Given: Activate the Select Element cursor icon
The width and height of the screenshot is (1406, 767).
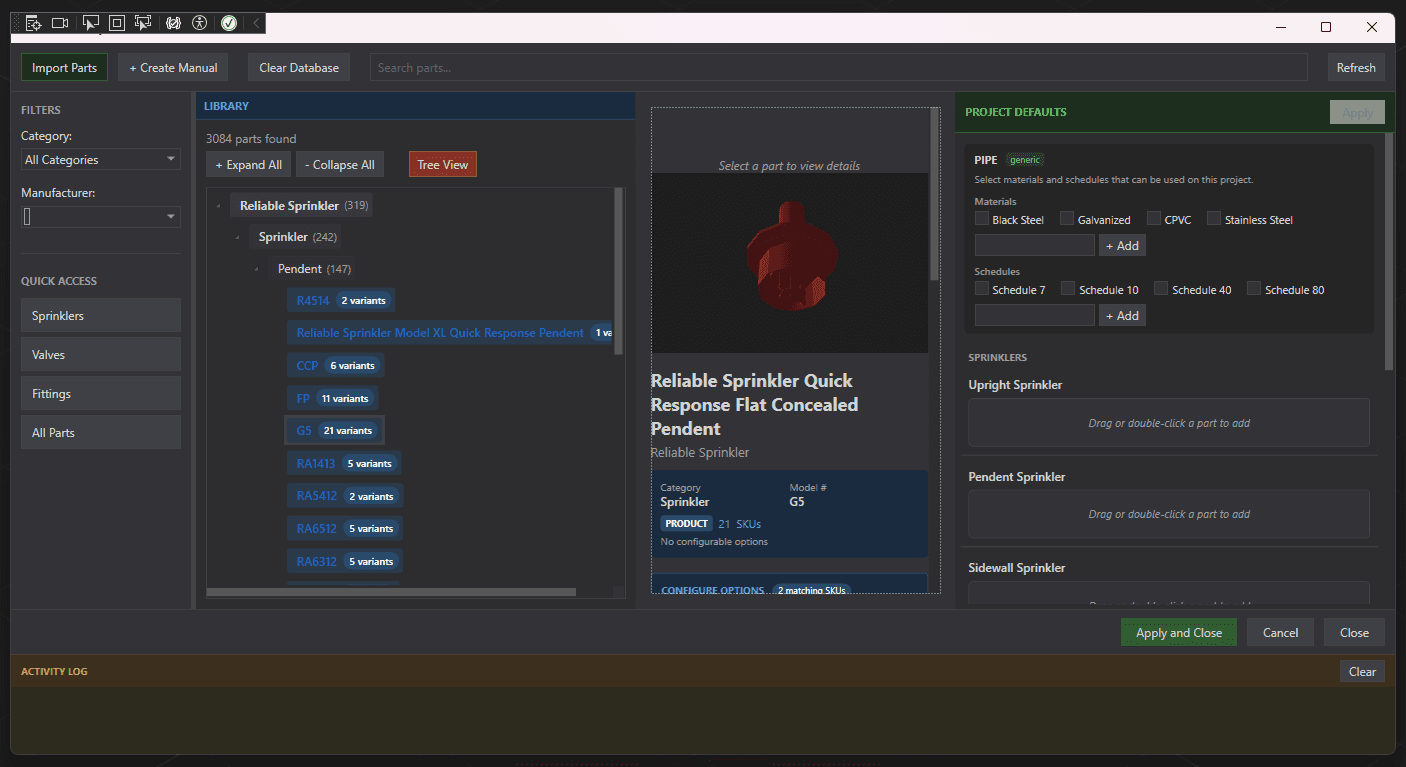Looking at the screenshot, I should tap(91, 23).
